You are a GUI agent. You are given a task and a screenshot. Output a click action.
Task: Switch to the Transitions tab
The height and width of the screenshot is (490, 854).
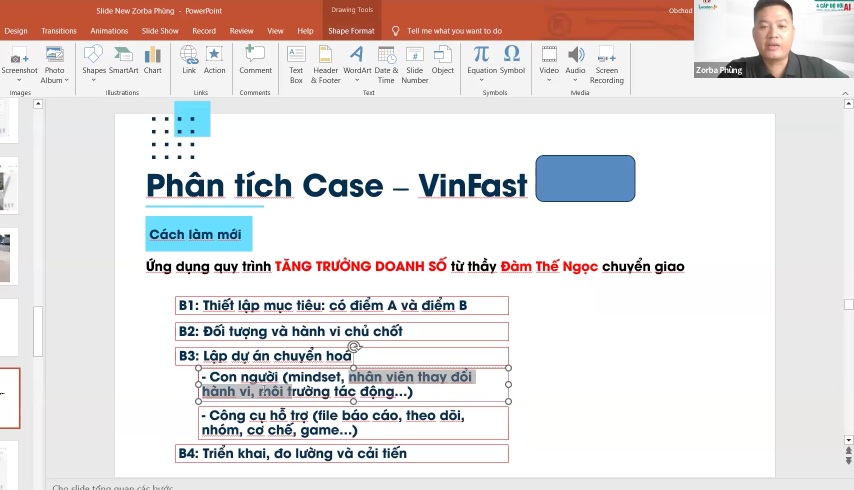tap(59, 31)
